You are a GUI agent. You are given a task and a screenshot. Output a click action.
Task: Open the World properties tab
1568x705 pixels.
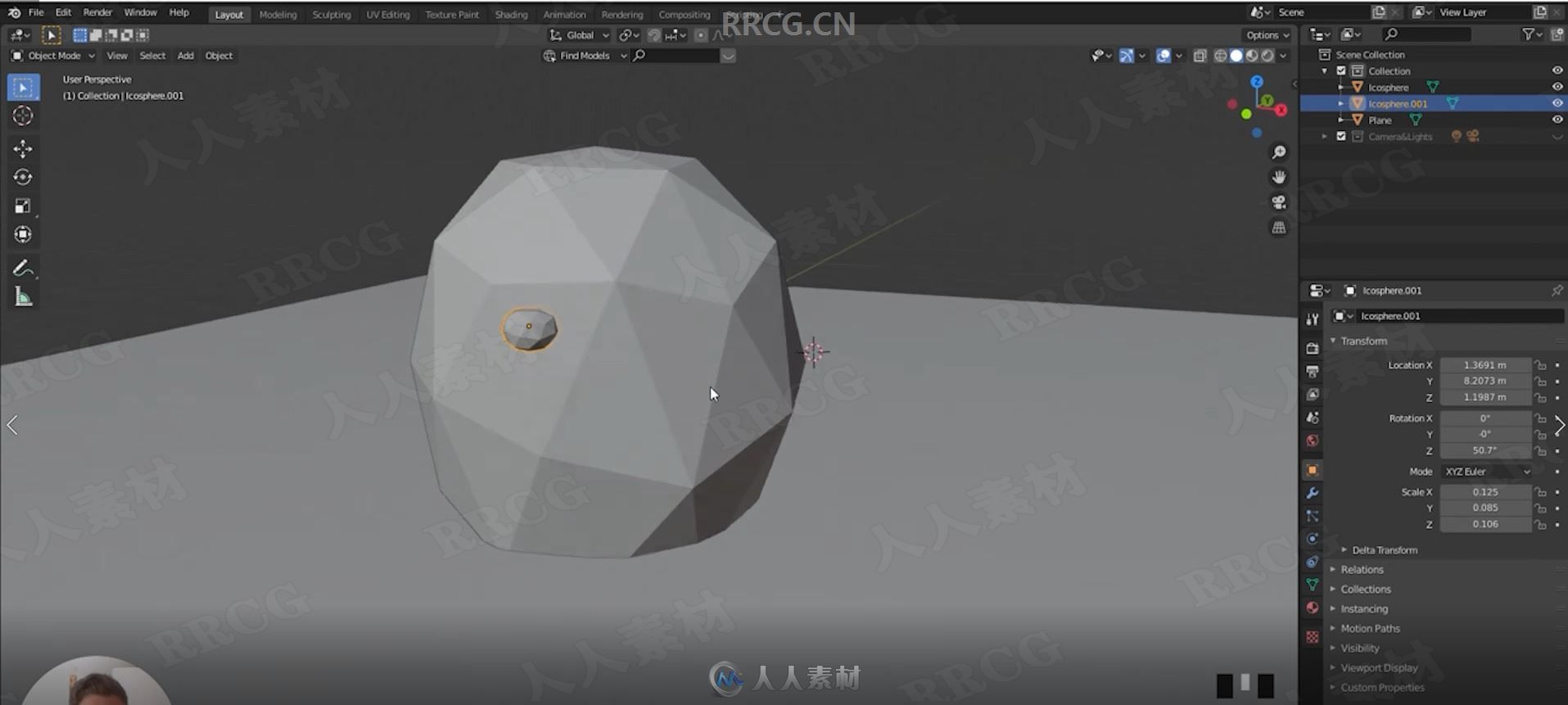click(1312, 440)
